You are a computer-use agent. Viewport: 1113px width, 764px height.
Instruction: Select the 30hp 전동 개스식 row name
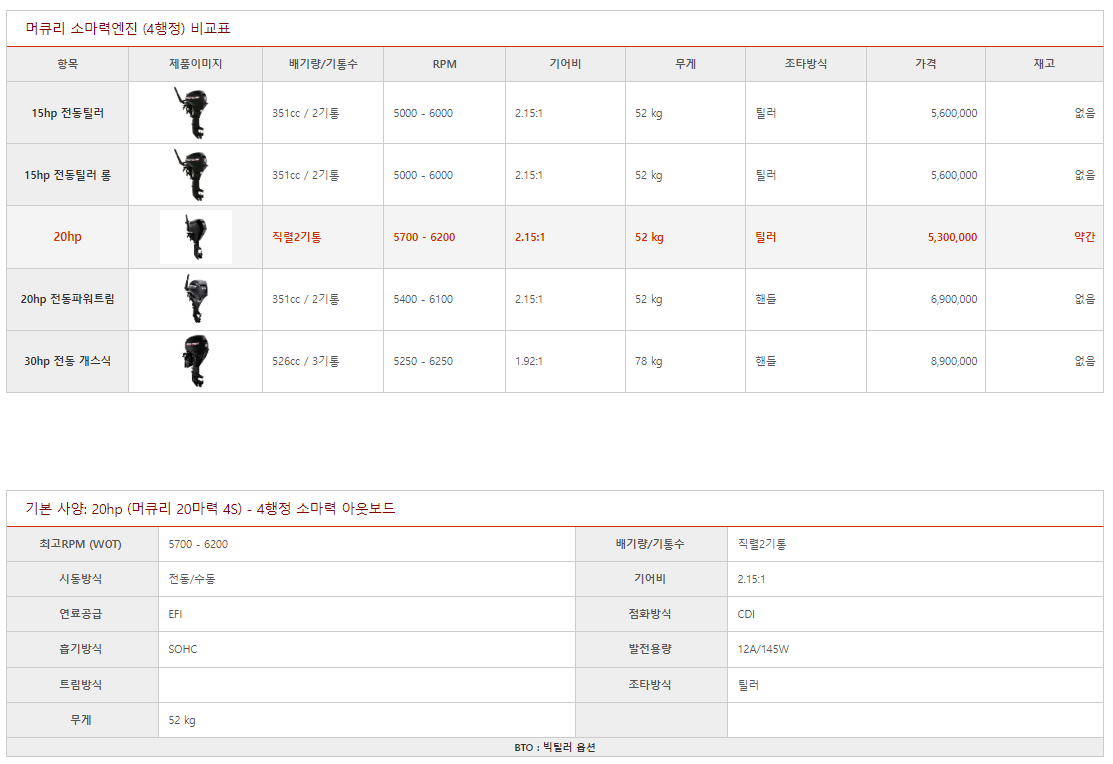67,361
